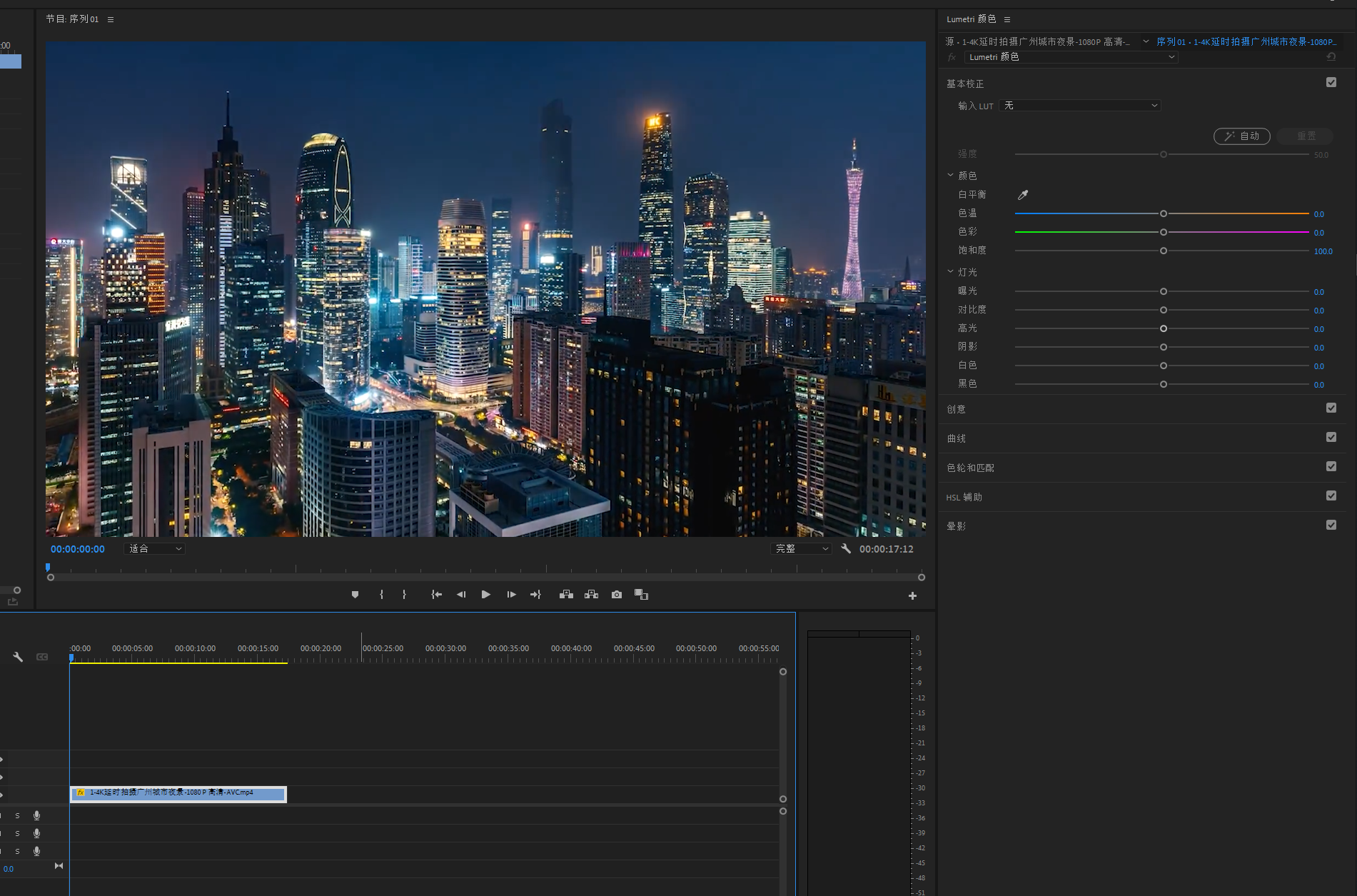Click the Add Marker icon

pyautogui.click(x=355, y=595)
